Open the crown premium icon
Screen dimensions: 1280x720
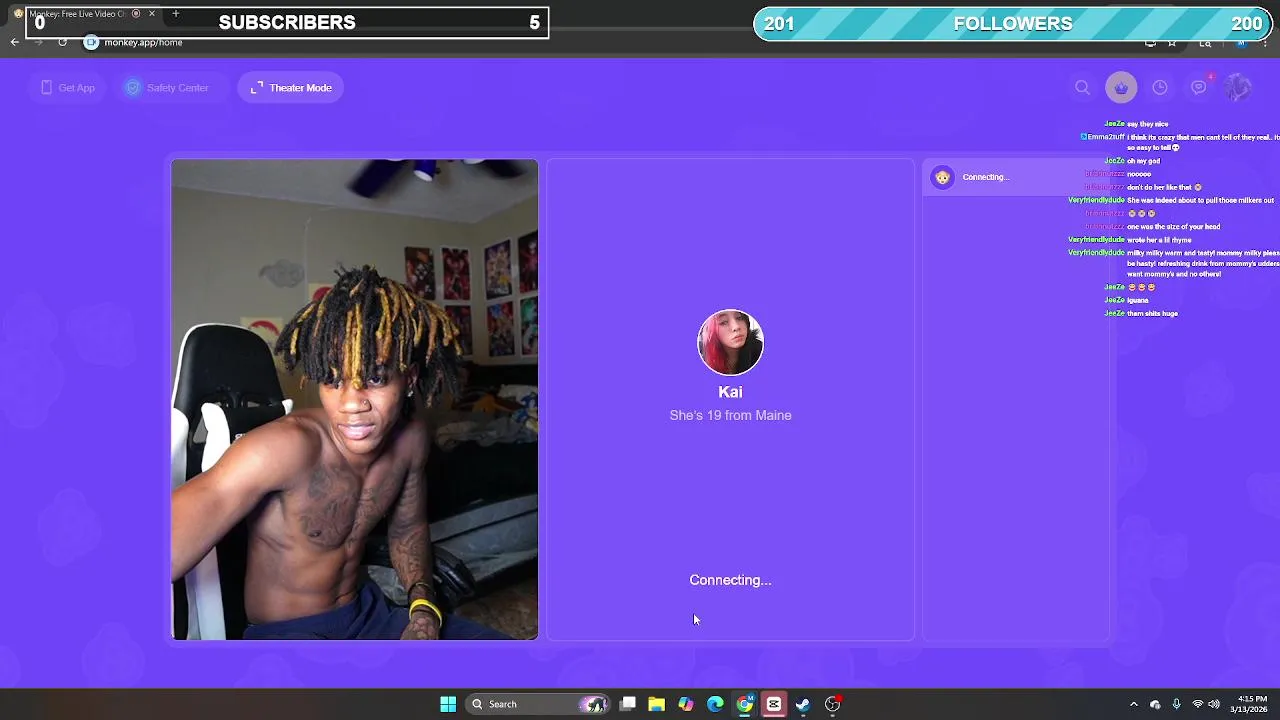tap(1121, 88)
